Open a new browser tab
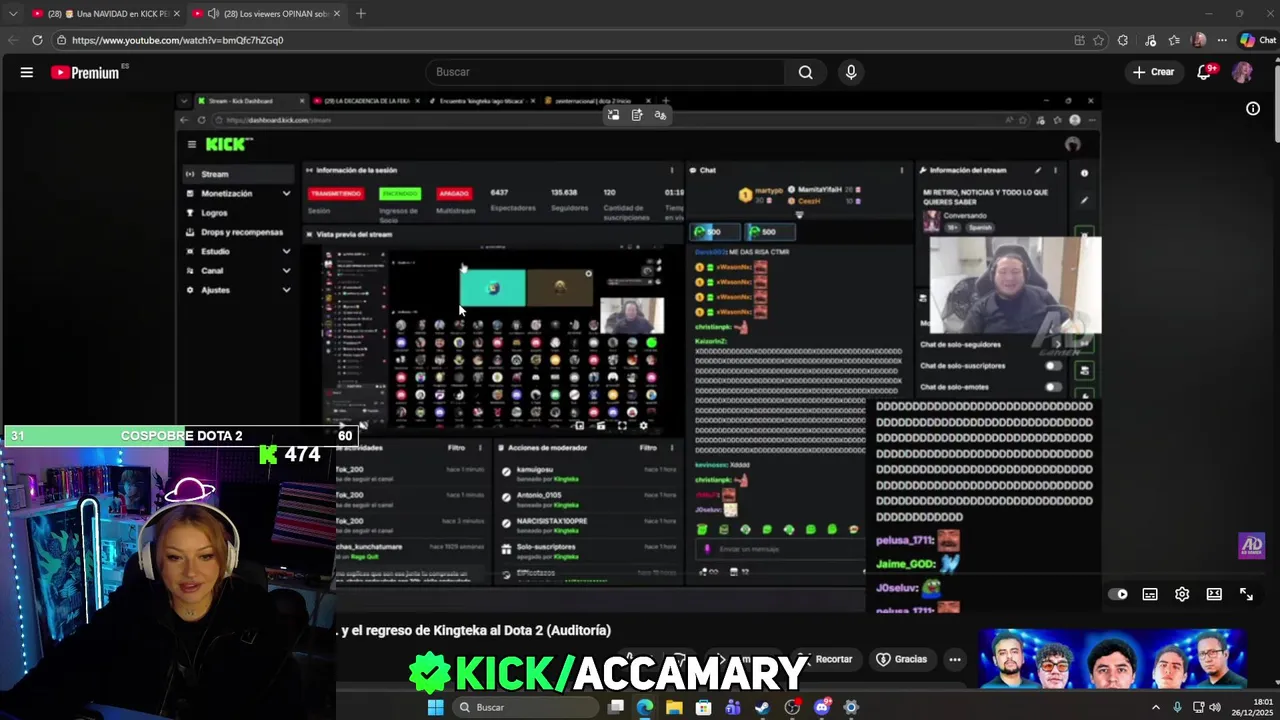The width and height of the screenshot is (1280, 720). tap(361, 14)
